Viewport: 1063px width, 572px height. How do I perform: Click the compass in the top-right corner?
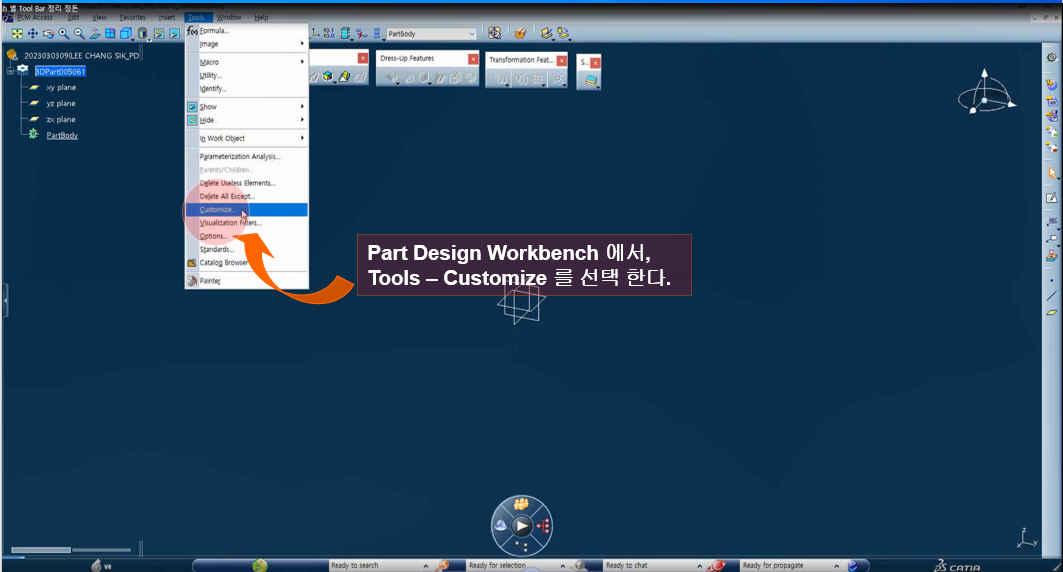pyautogui.click(x=984, y=96)
